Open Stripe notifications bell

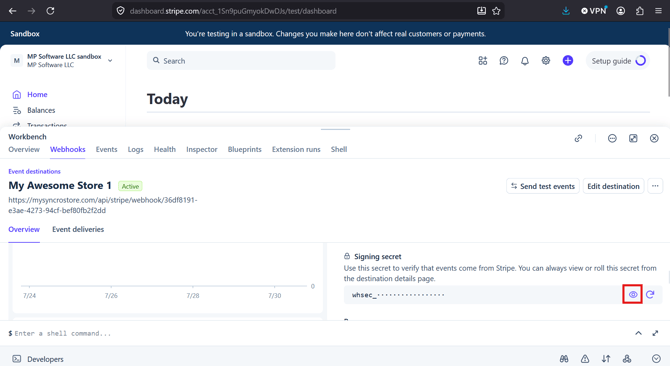[525, 61]
